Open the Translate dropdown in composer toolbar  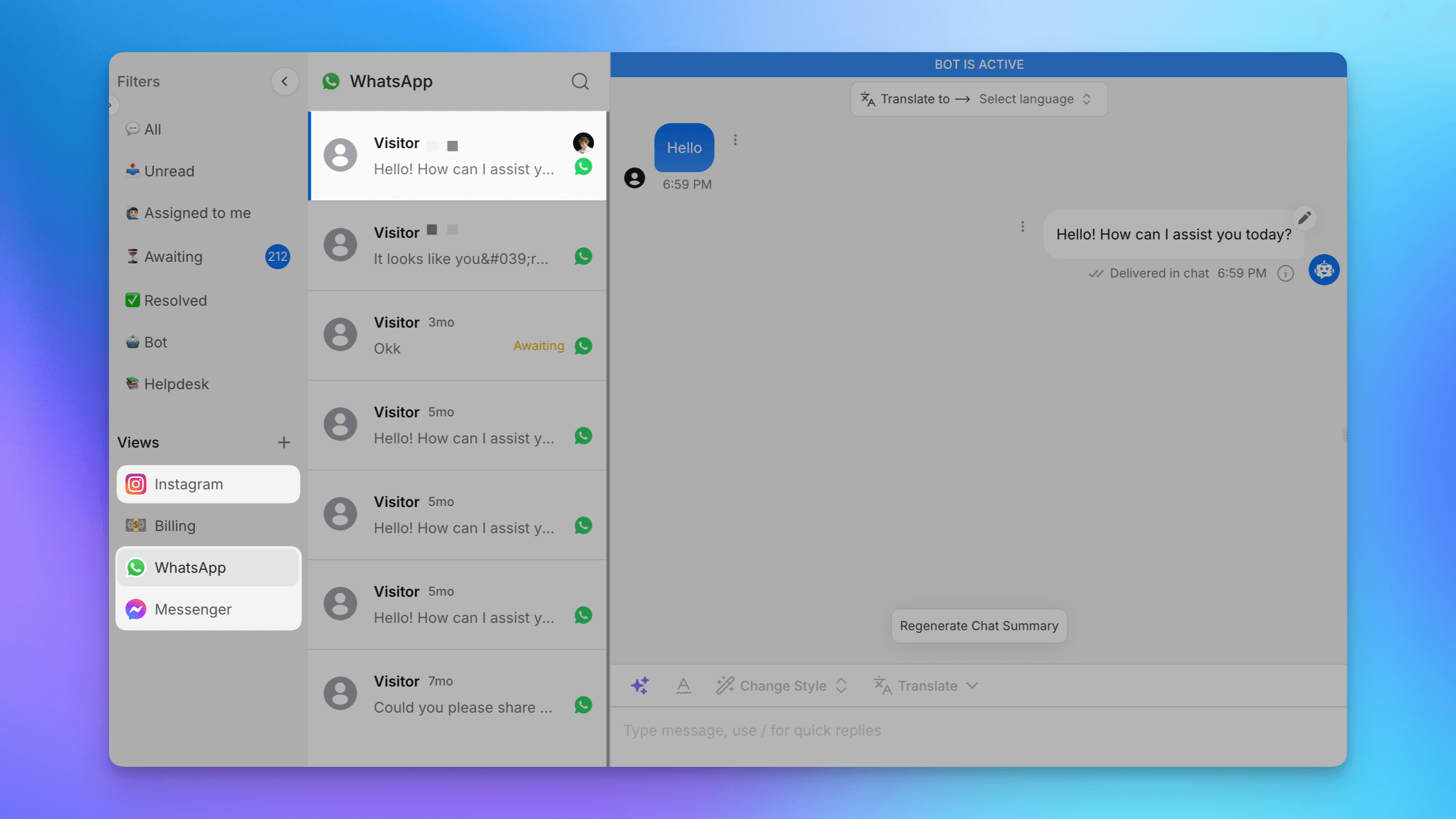coord(926,685)
